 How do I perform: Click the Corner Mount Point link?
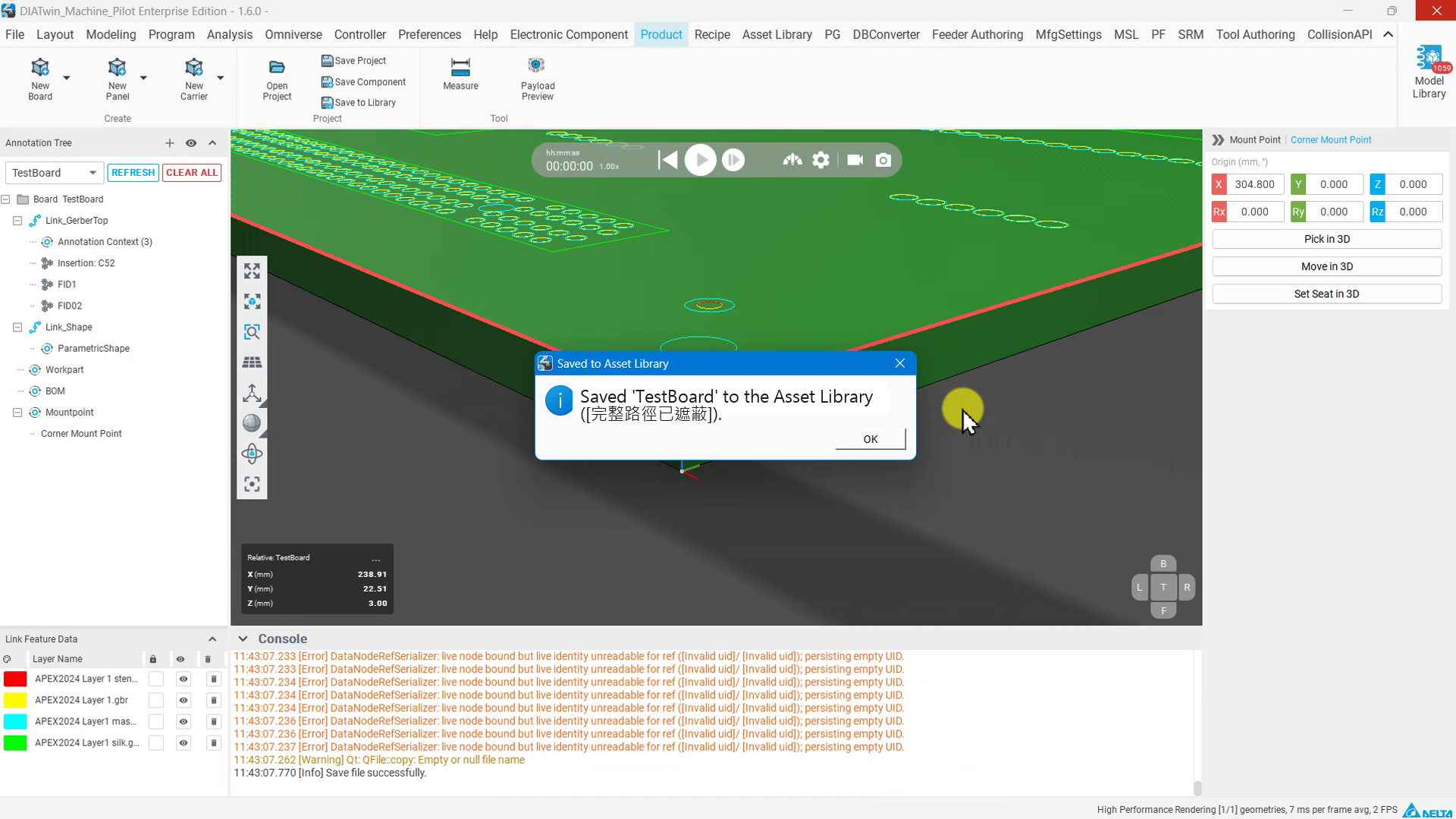[x=1331, y=140]
